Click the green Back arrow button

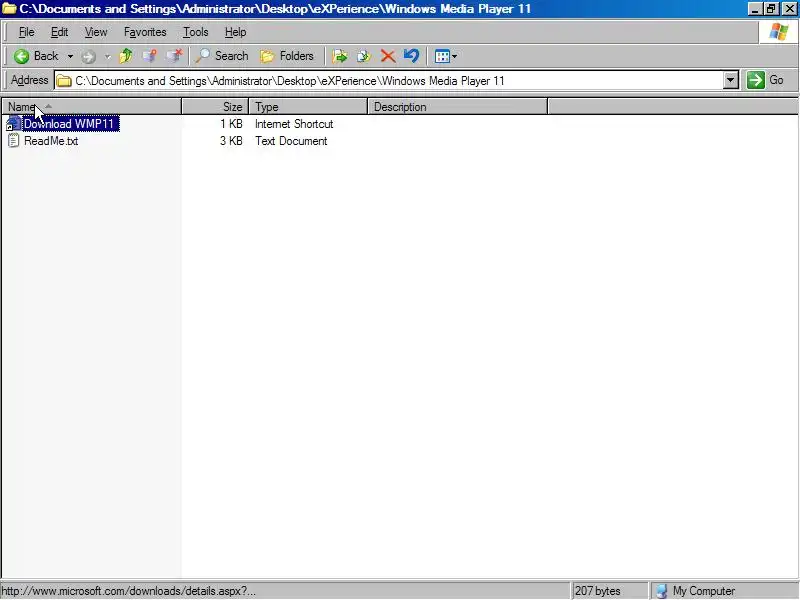tap(35, 56)
